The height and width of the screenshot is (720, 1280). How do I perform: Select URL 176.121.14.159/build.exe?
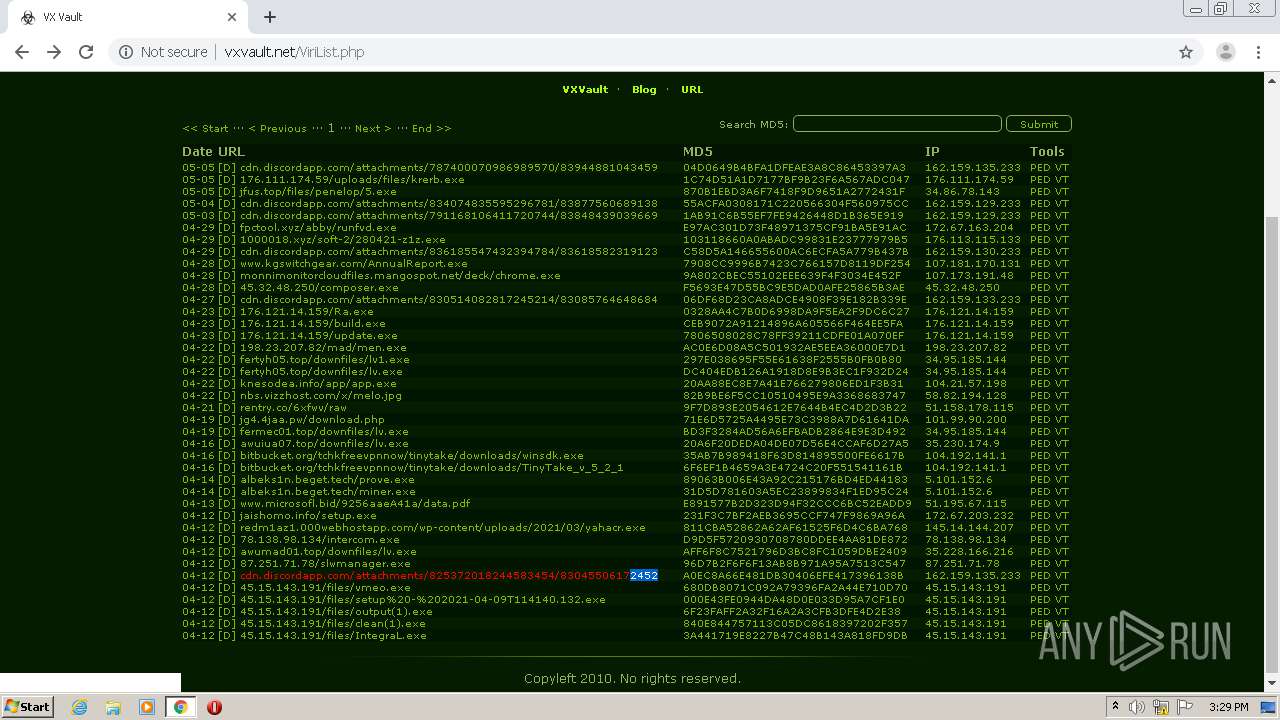point(313,323)
